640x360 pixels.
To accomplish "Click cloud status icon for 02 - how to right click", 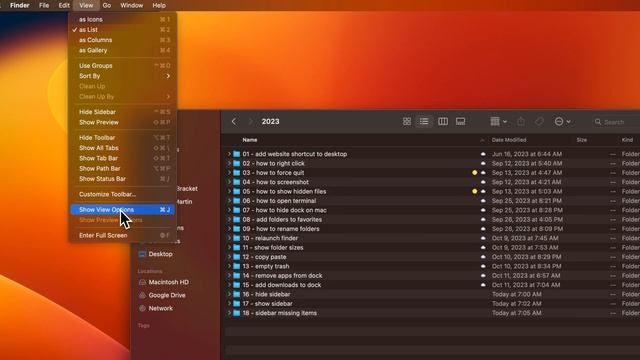I will [483, 163].
